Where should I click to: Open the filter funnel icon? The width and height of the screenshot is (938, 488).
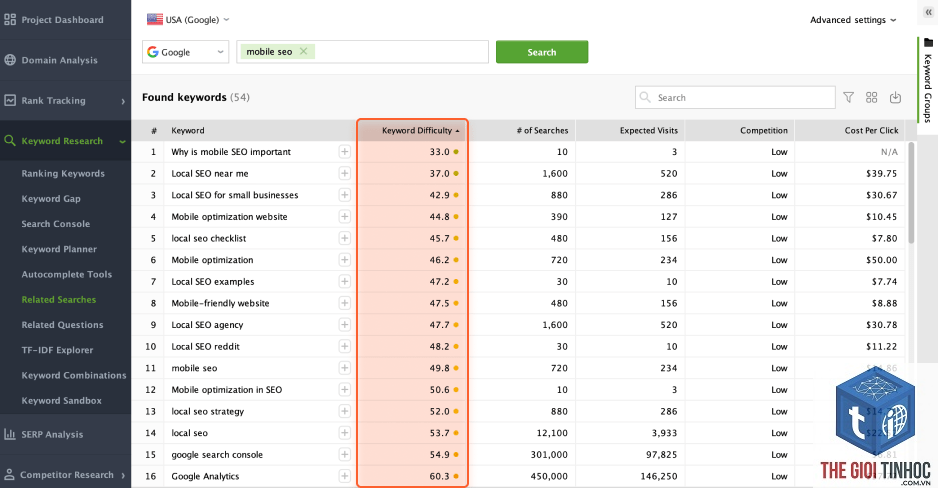tap(848, 97)
